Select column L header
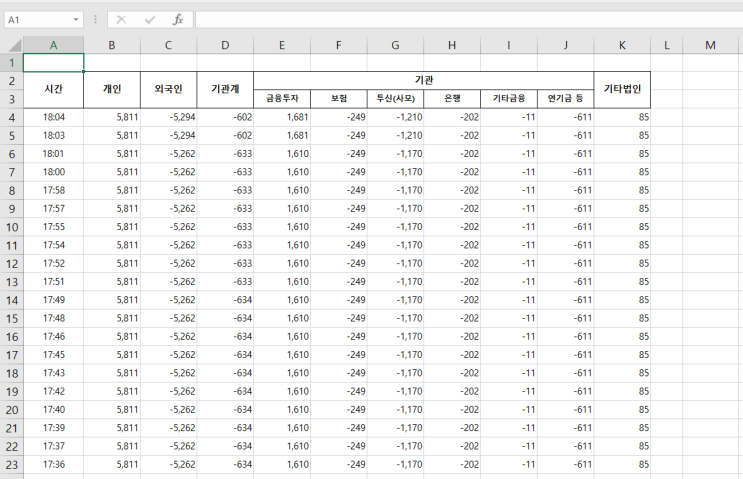The image size is (743, 479). (x=667, y=45)
